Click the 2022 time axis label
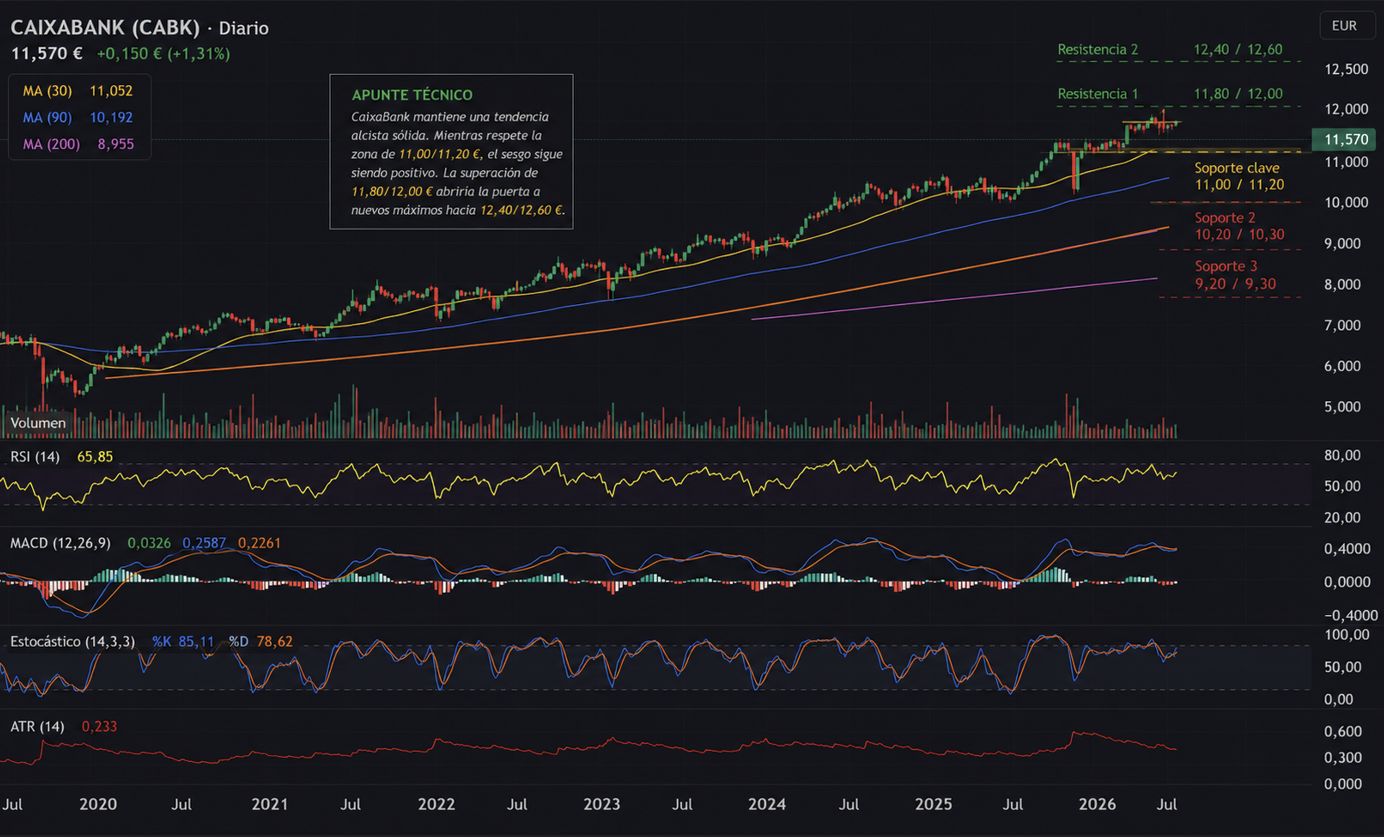This screenshot has height=837, width=1384. (x=436, y=804)
